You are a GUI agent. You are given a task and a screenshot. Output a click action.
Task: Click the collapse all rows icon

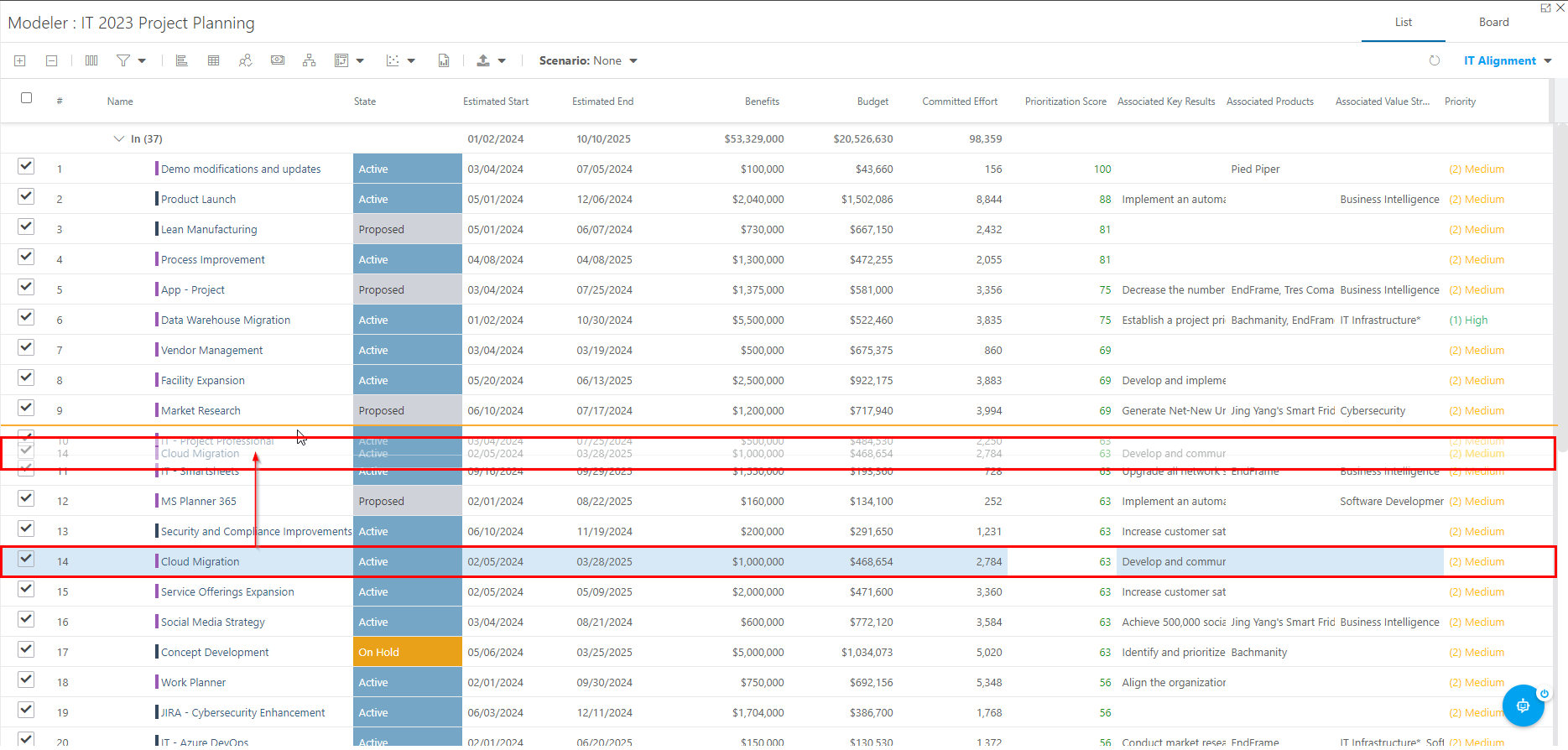[x=51, y=60]
